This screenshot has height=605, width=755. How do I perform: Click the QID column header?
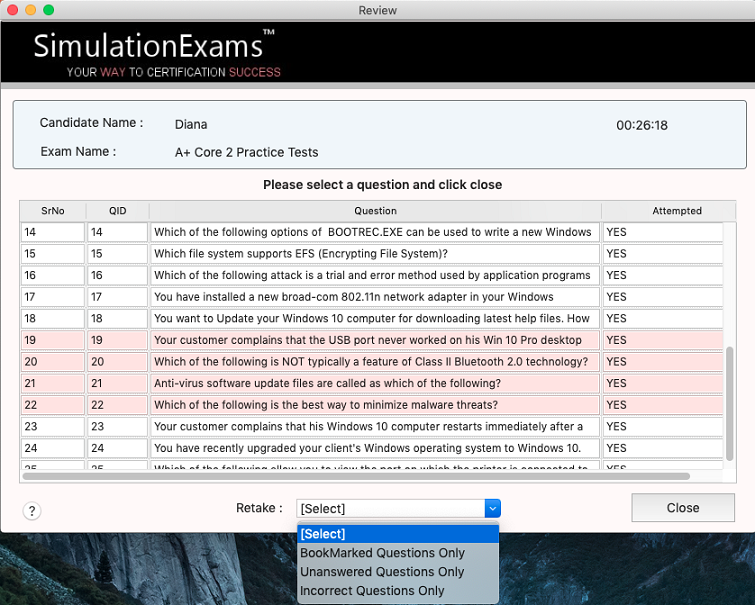point(117,210)
